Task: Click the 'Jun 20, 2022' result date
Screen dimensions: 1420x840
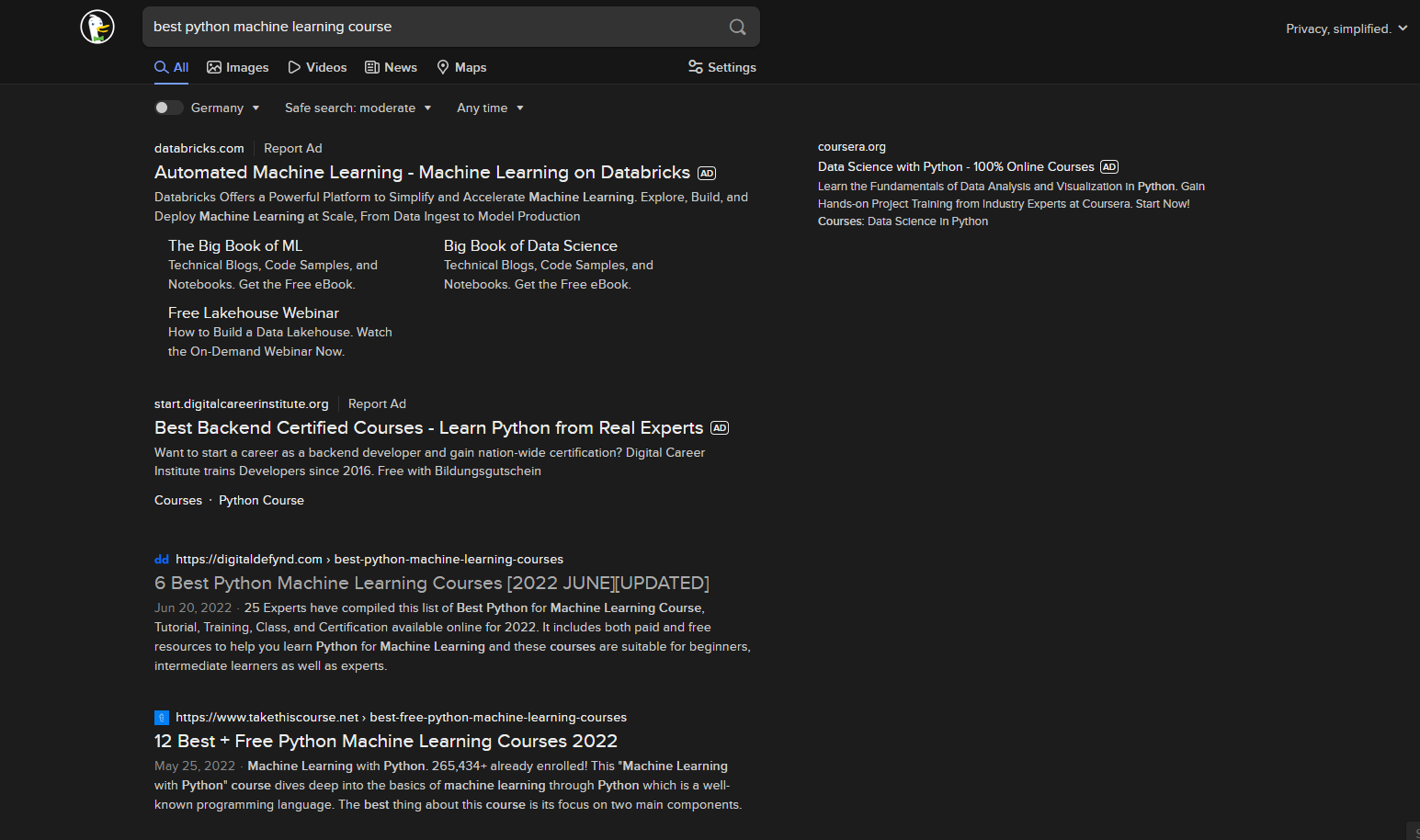Action: pyautogui.click(x=193, y=607)
